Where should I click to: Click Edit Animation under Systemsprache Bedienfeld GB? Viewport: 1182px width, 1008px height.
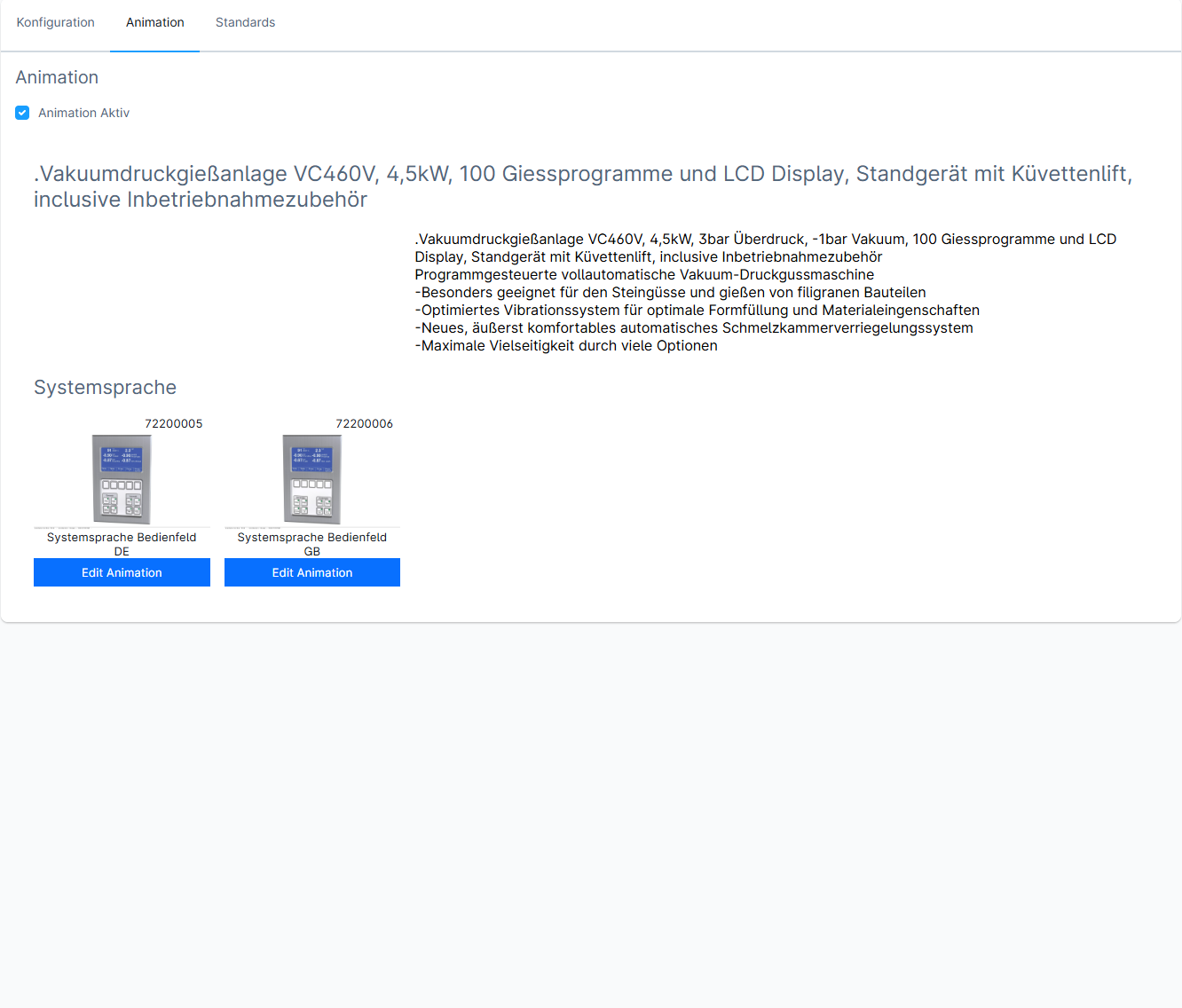click(311, 572)
